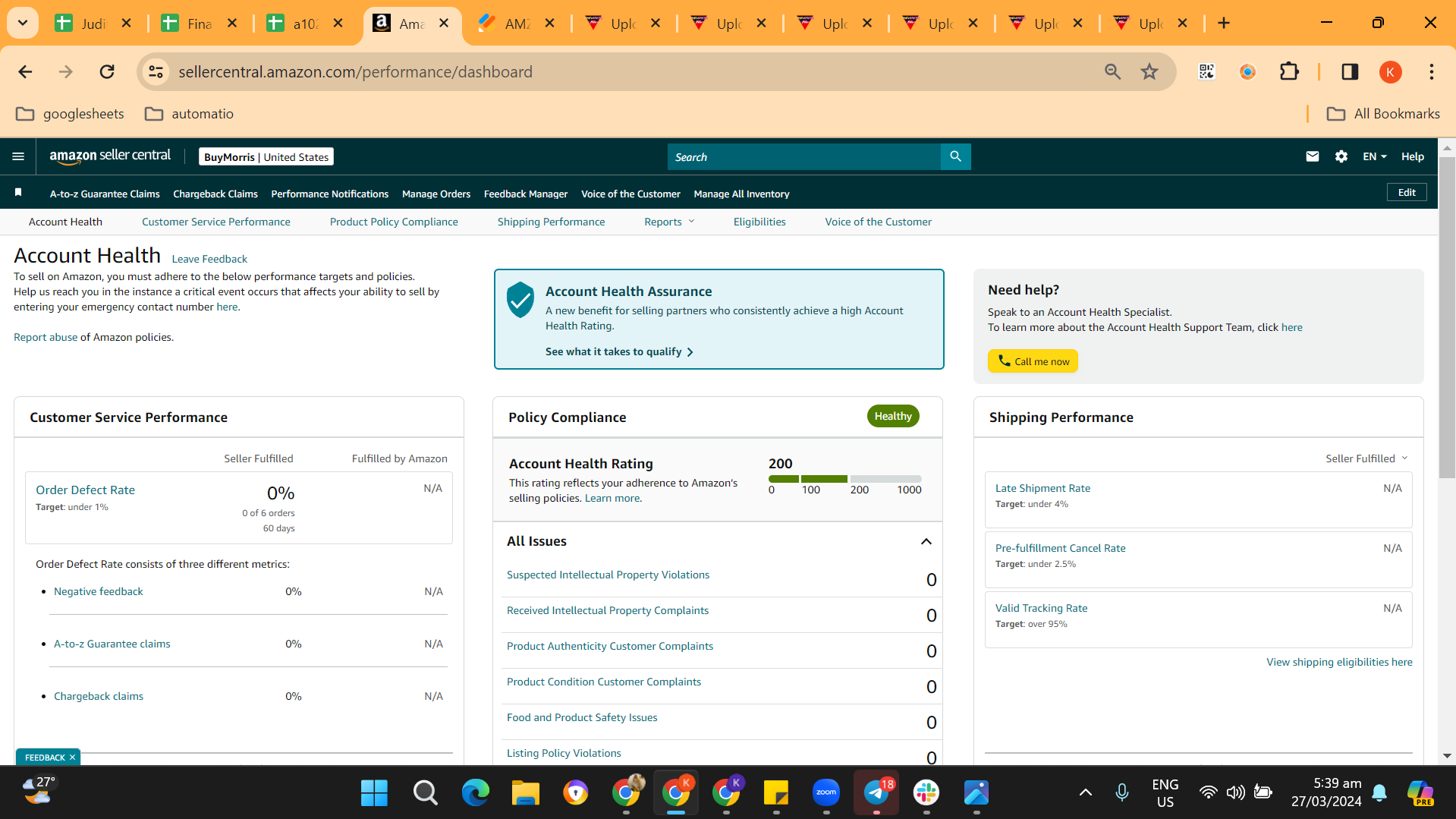Open the BuyMorris United States marketplace switcher
The width and height of the screenshot is (1456, 819).
coord(266,157)
